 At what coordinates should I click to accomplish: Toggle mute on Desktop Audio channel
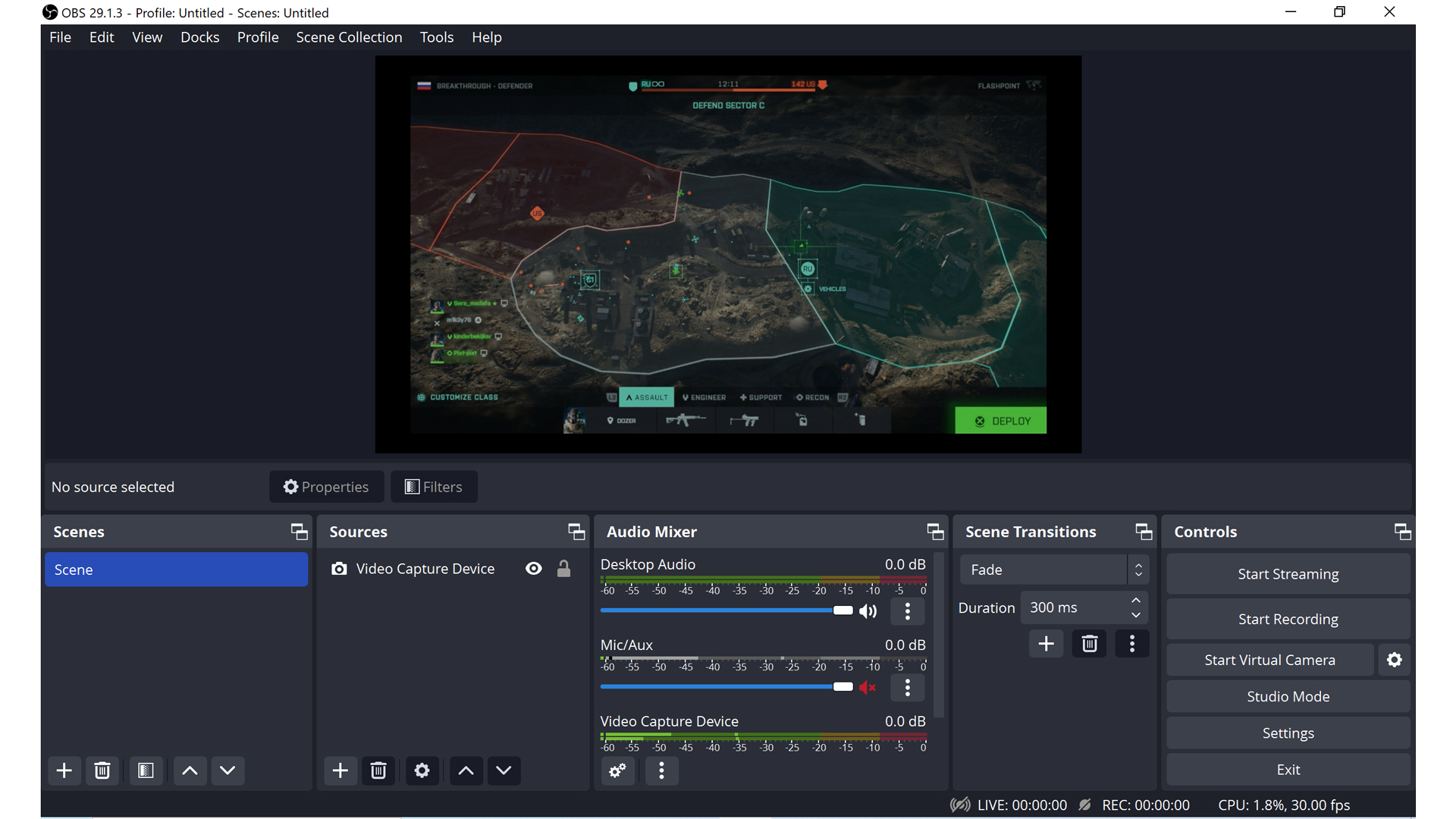pos(868,610)
